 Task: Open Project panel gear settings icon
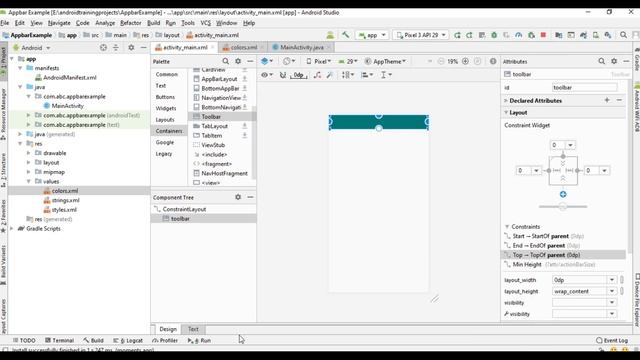131,48
